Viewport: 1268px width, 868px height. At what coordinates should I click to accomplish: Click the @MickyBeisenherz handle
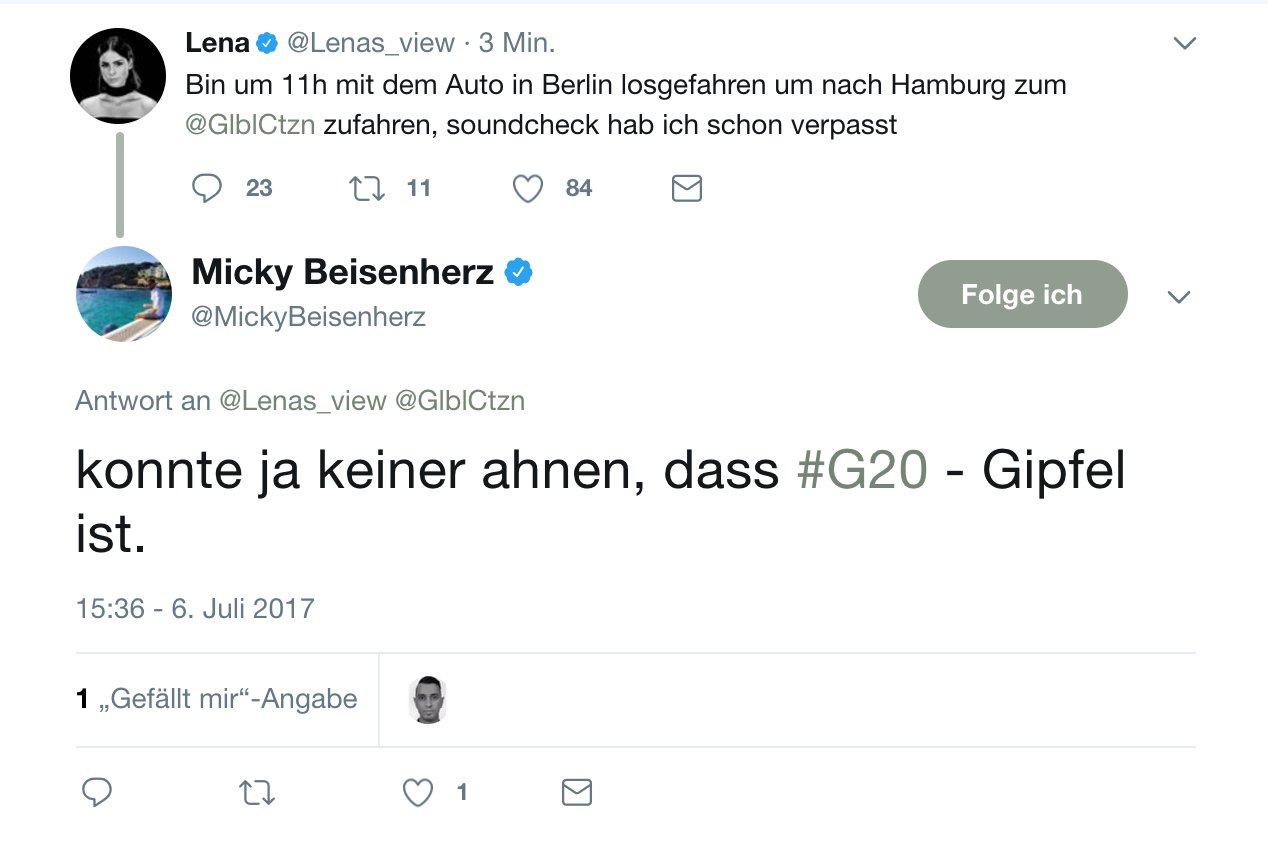[x=308, y=317]
